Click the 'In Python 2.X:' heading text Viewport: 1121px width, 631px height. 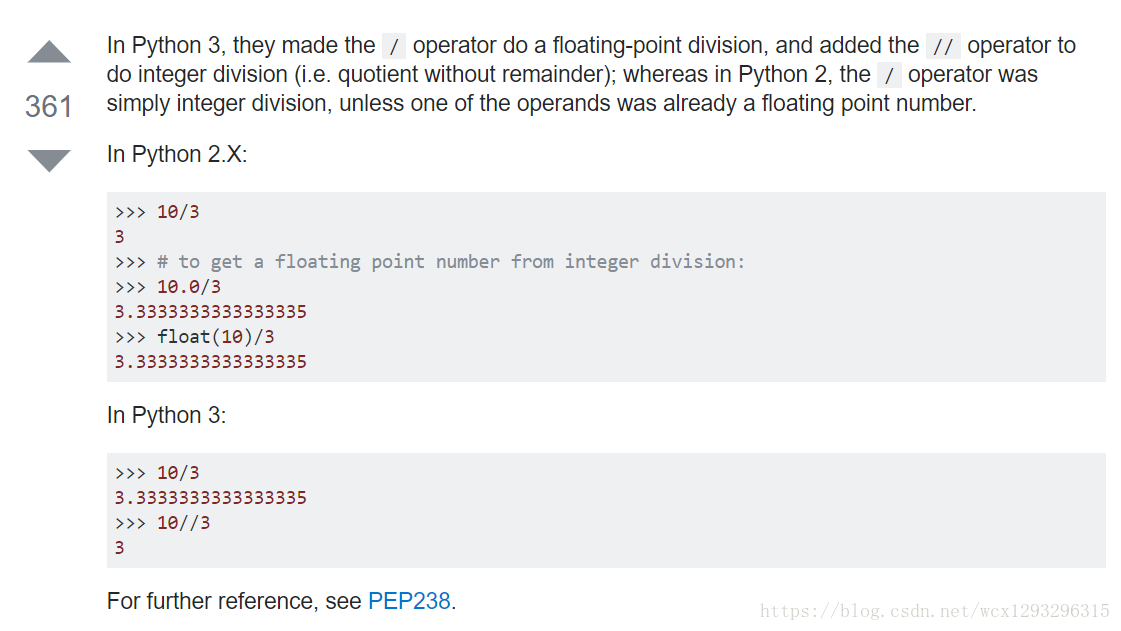[177, 154]
